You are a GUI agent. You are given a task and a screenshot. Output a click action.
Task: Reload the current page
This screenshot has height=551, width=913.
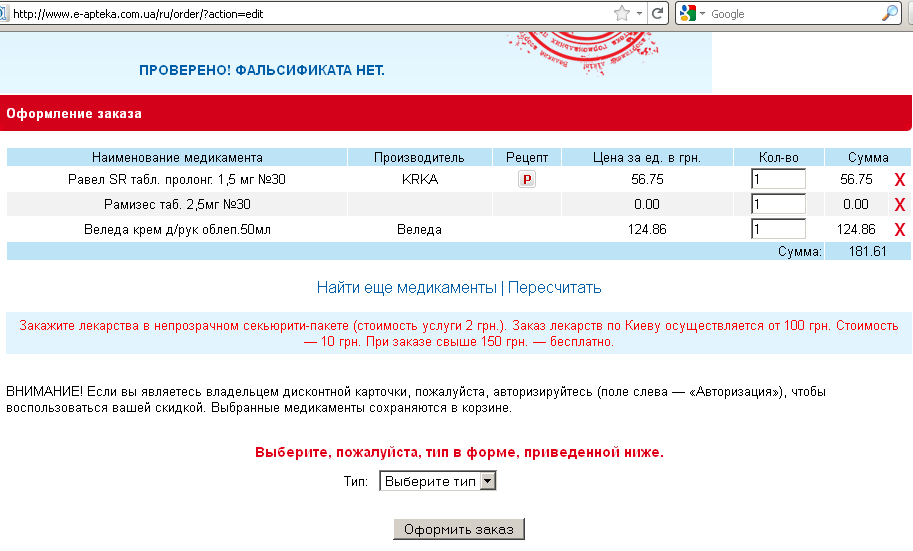point(658,14)
